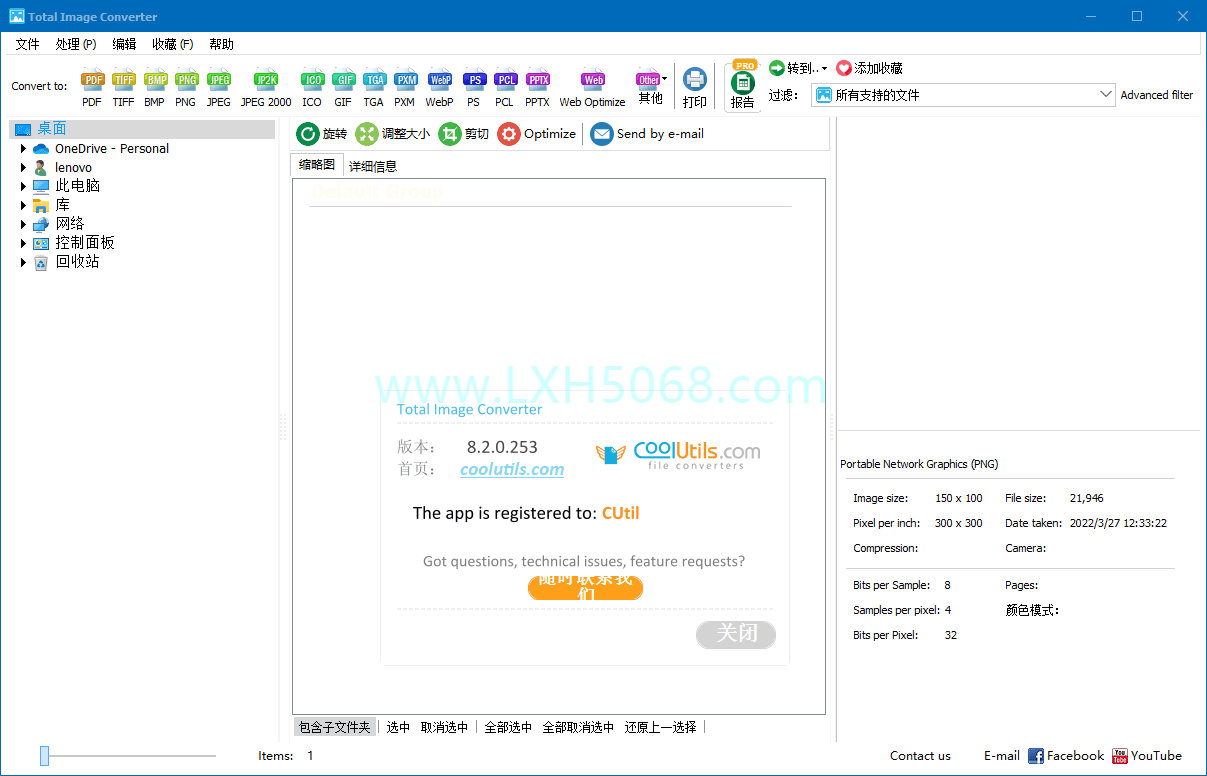Expand the 库 libraries node

pos(24,205)
